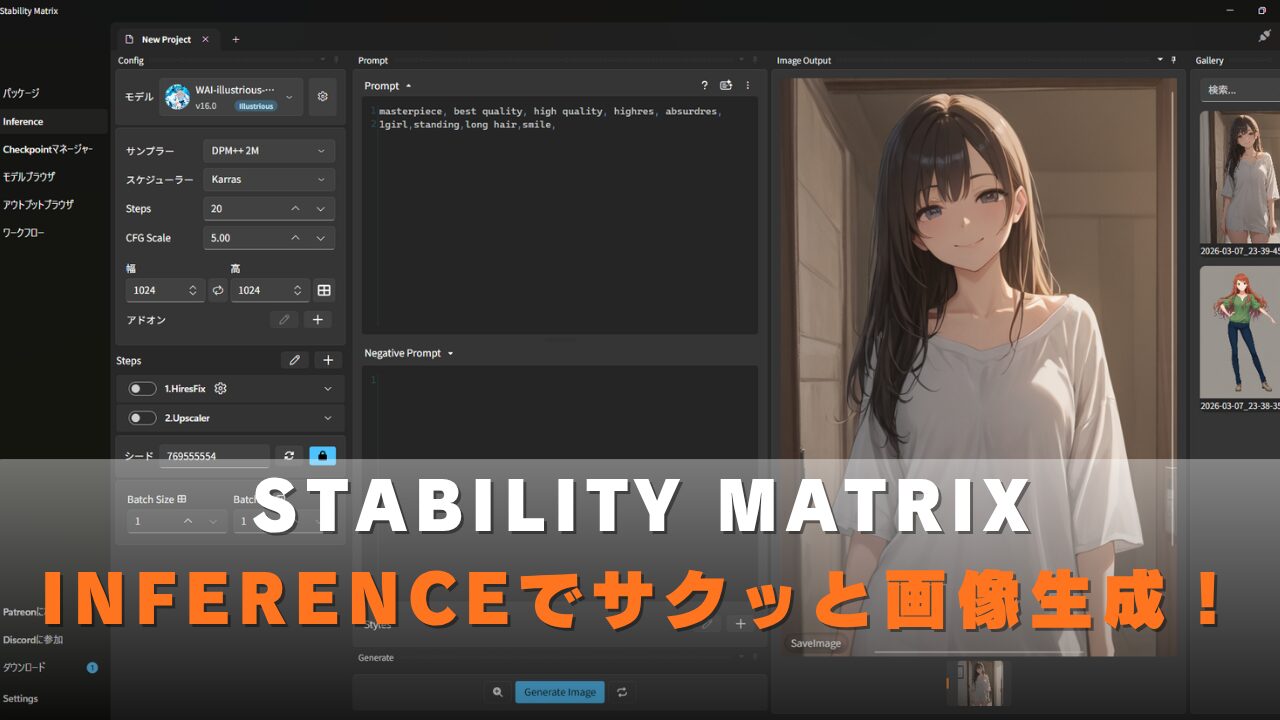
Task: Click the Generate Image button
Action: pyautogui.click(x=560, y=692)
